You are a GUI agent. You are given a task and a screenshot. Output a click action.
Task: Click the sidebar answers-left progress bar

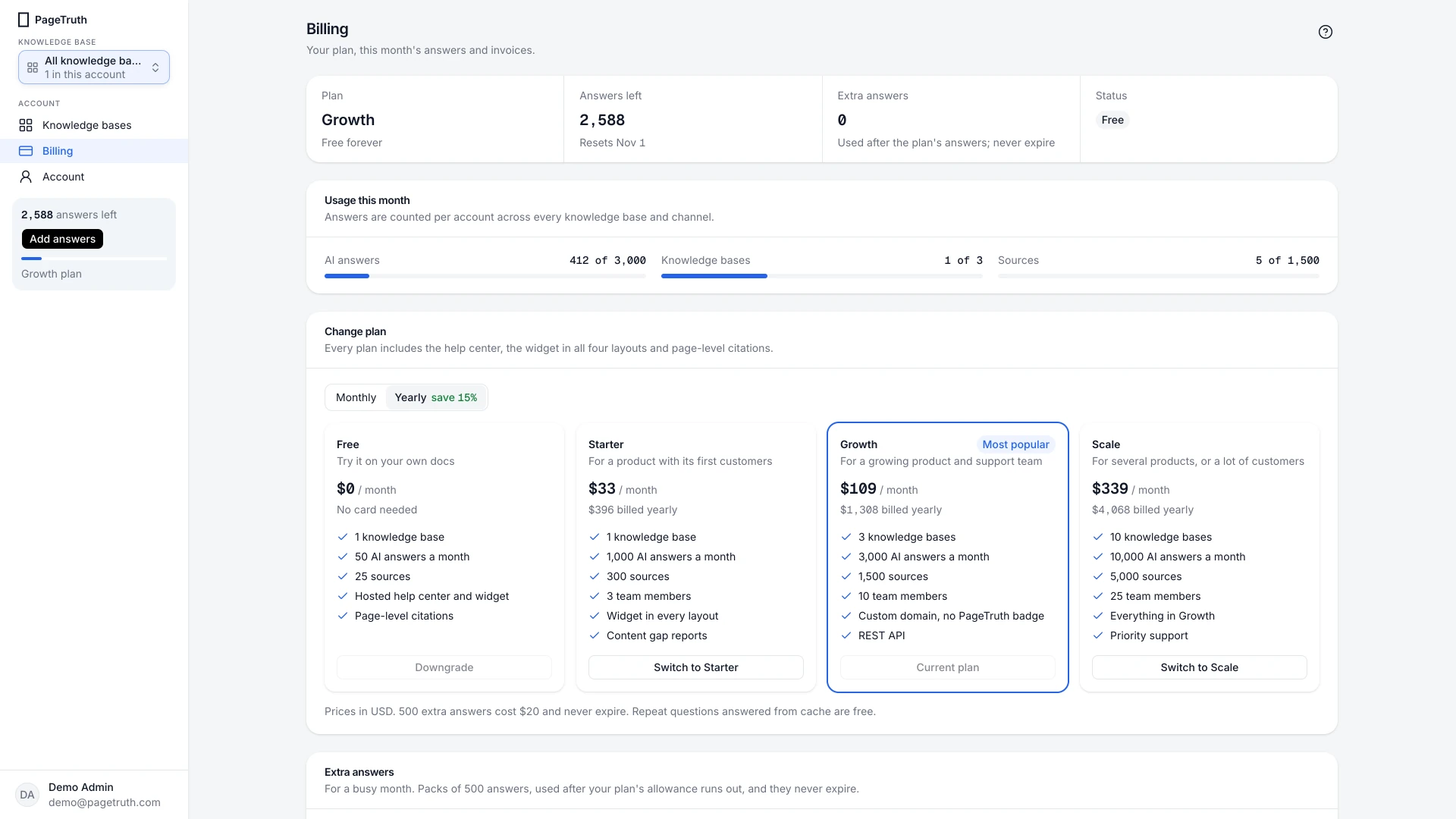94,259
